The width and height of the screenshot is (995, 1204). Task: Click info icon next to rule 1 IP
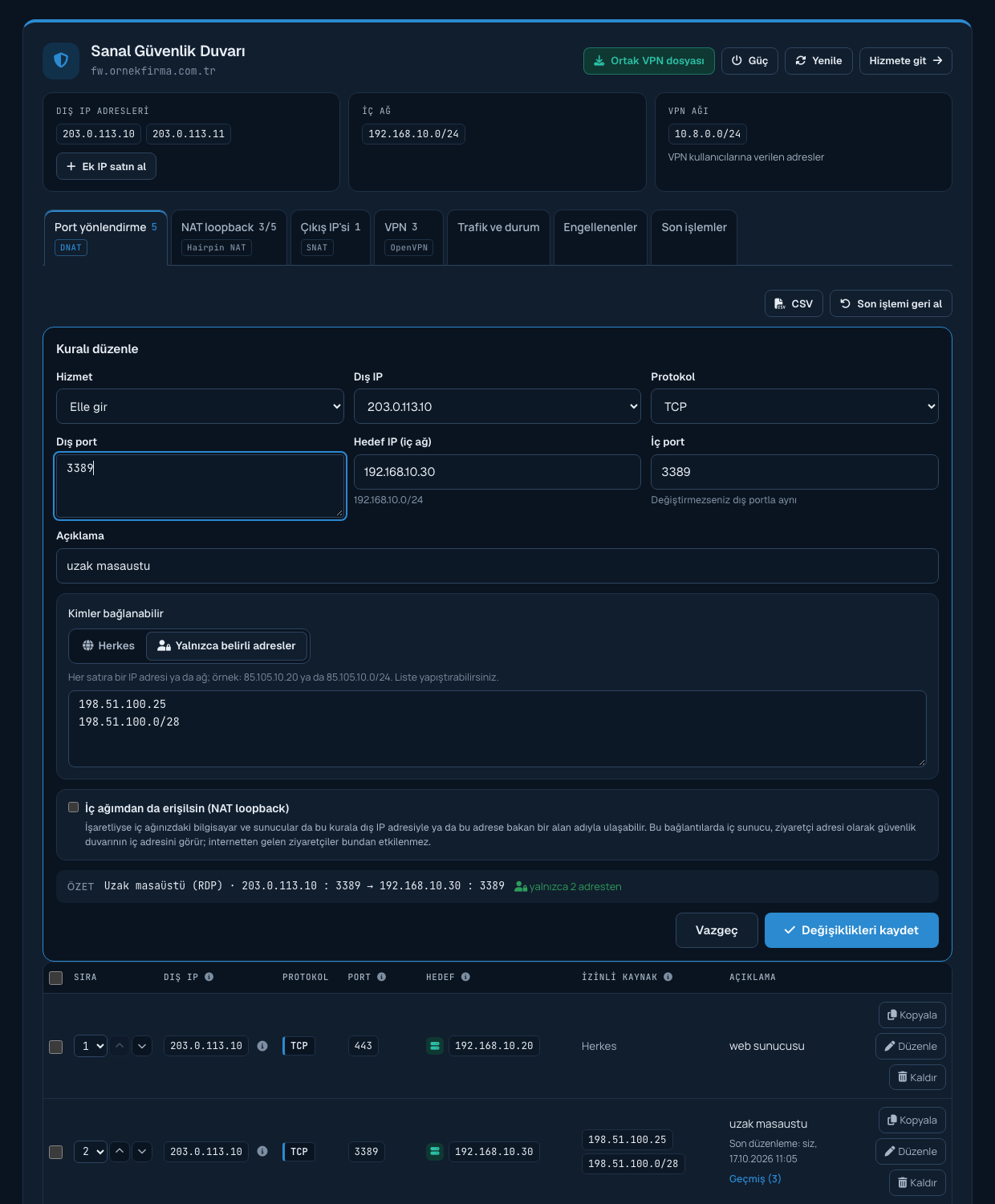click(x=262, y=1046)
